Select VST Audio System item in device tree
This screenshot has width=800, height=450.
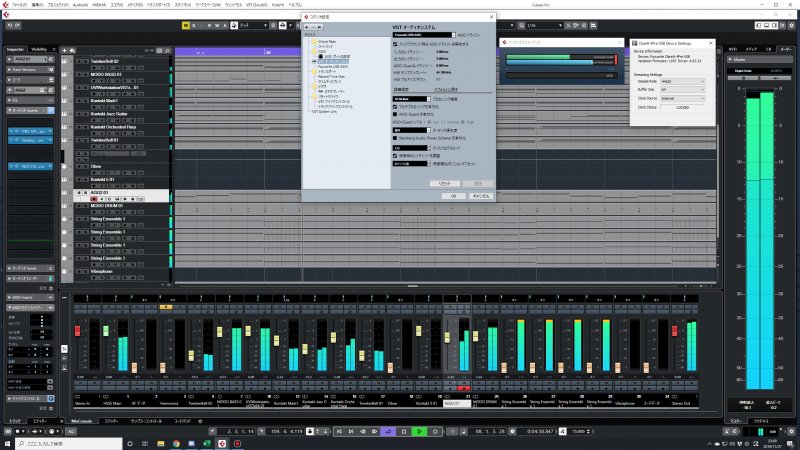[336, 62]
